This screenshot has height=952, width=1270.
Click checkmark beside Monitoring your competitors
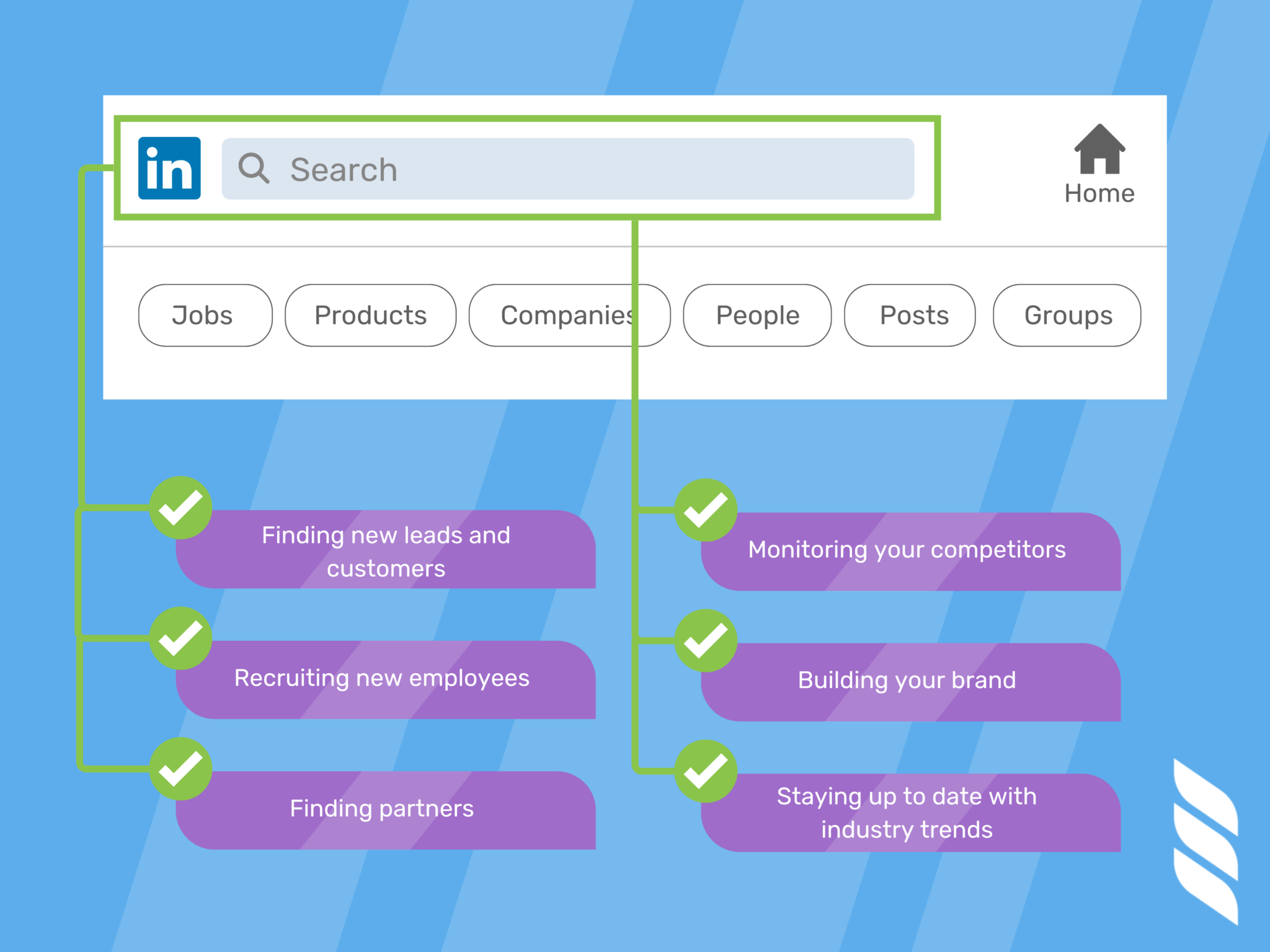coord(706,510)
